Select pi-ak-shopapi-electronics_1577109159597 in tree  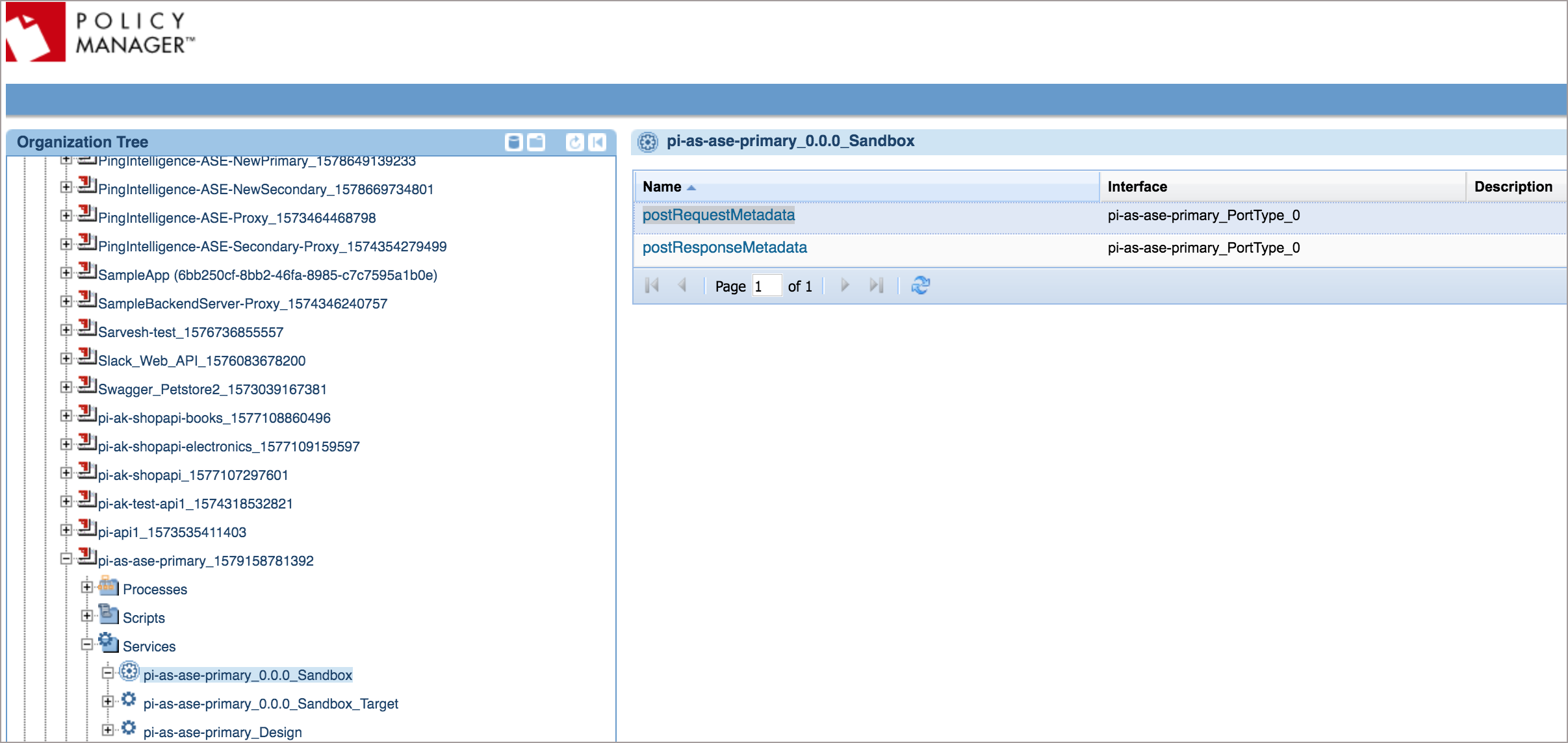pos(229,447)
